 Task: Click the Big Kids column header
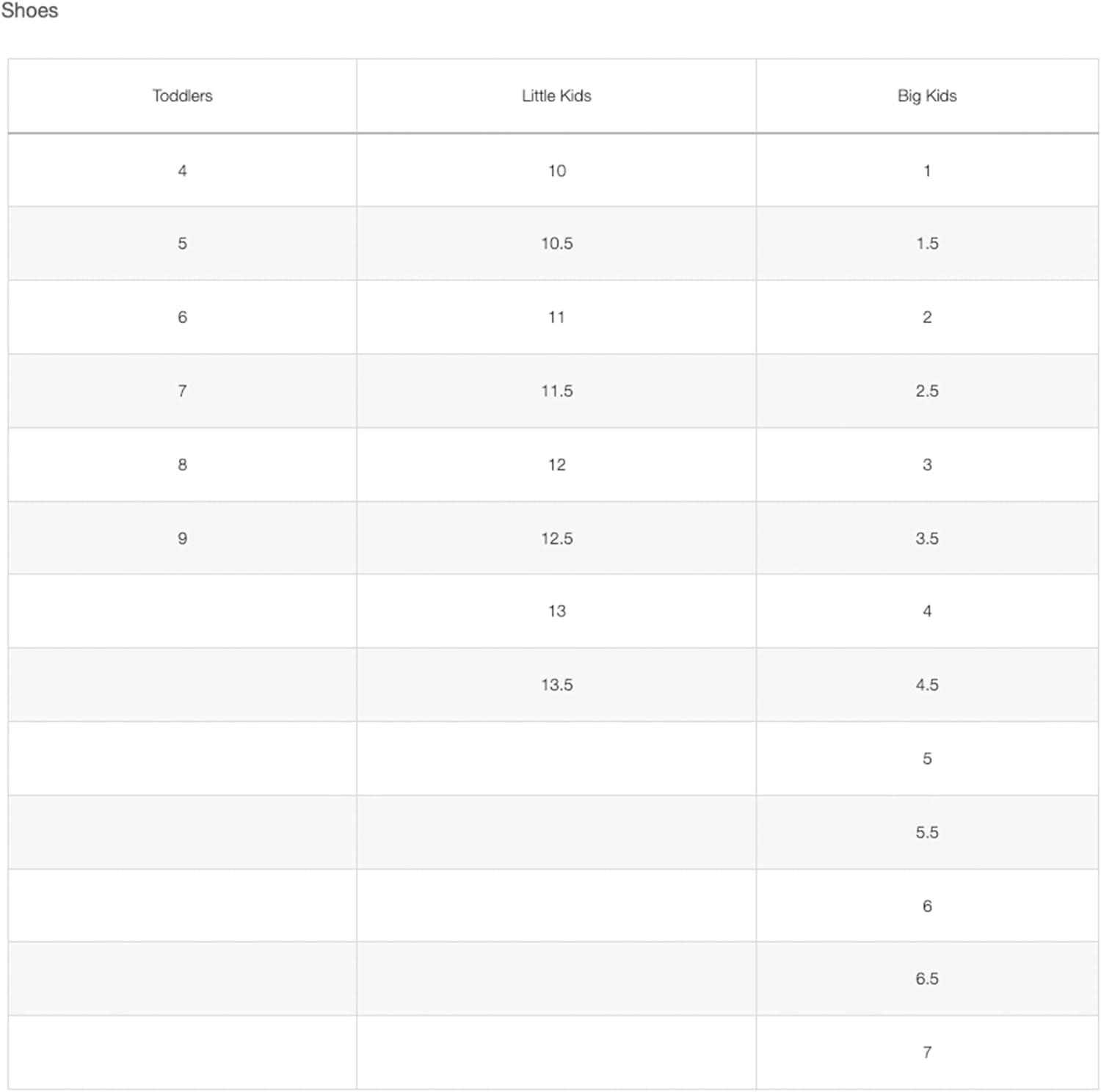927,96
